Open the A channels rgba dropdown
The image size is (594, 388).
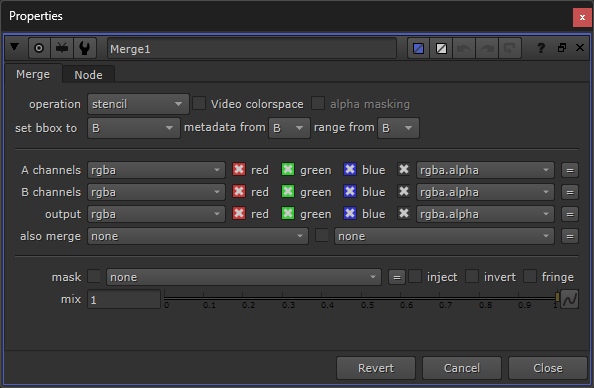coord(156,170)
